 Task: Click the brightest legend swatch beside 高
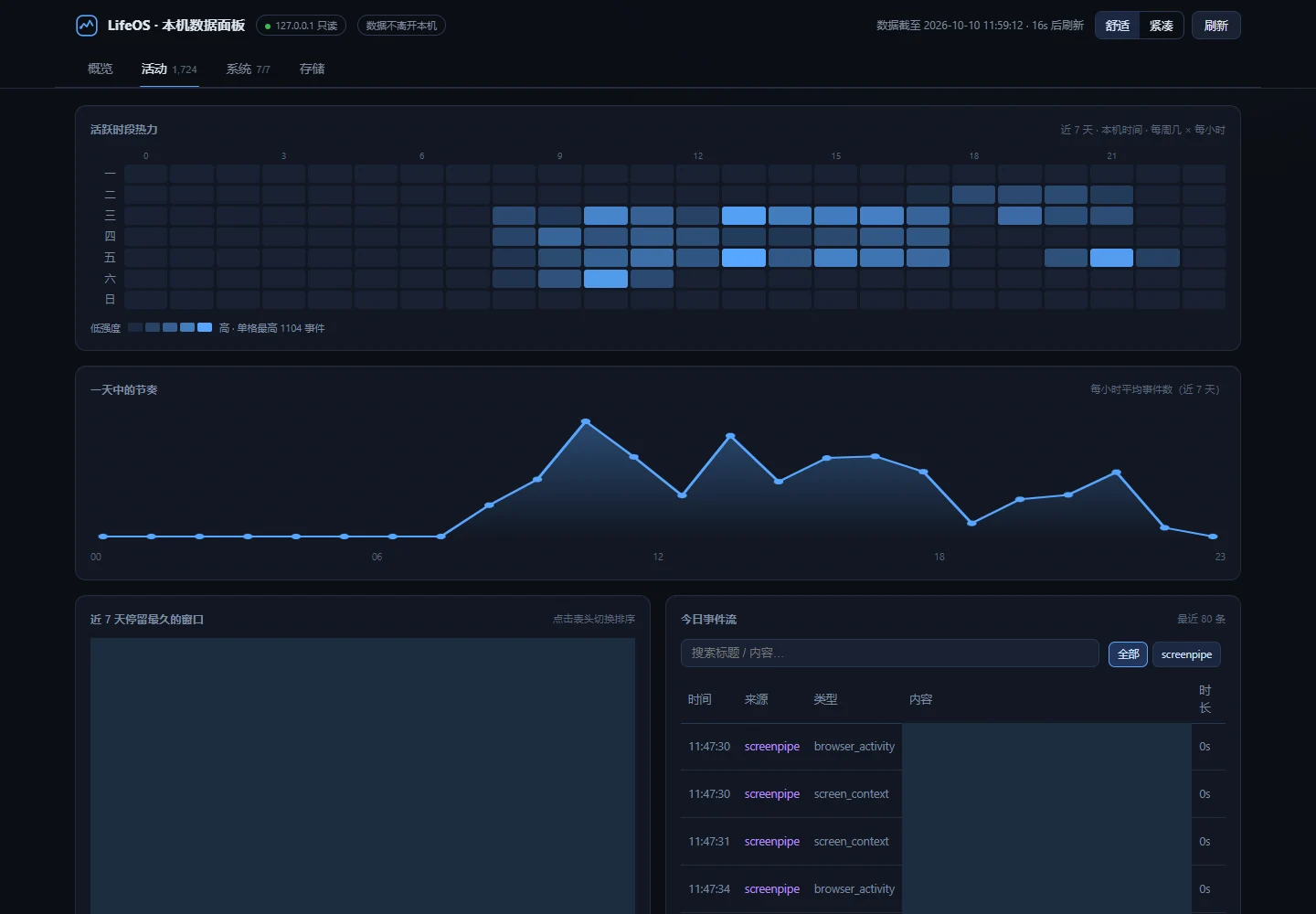205,327
